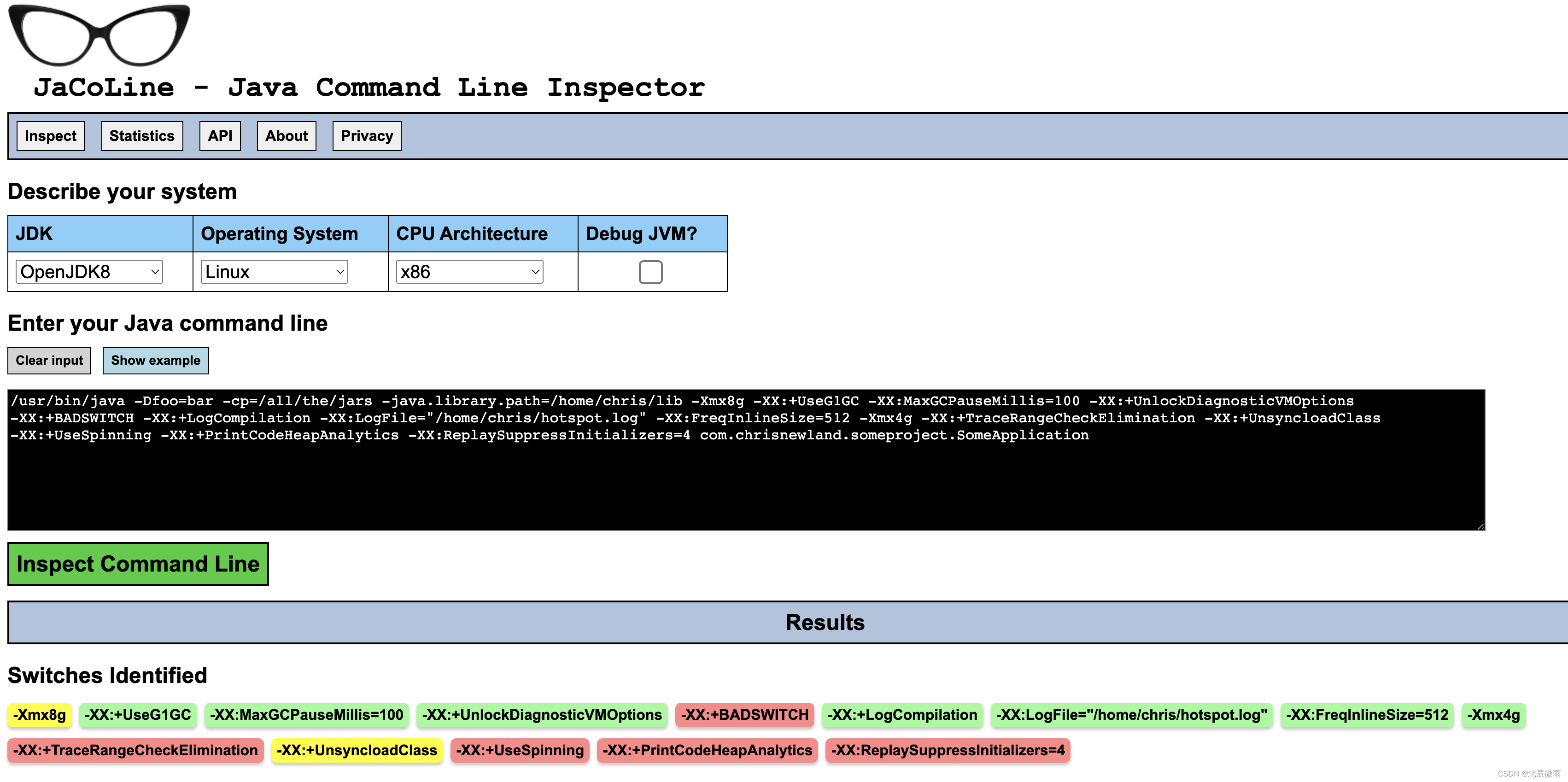This screenshot has height=782, width=1568.
Task: Select the green -XX:+UseG1GC switch tag
Action: pos(138,714)
